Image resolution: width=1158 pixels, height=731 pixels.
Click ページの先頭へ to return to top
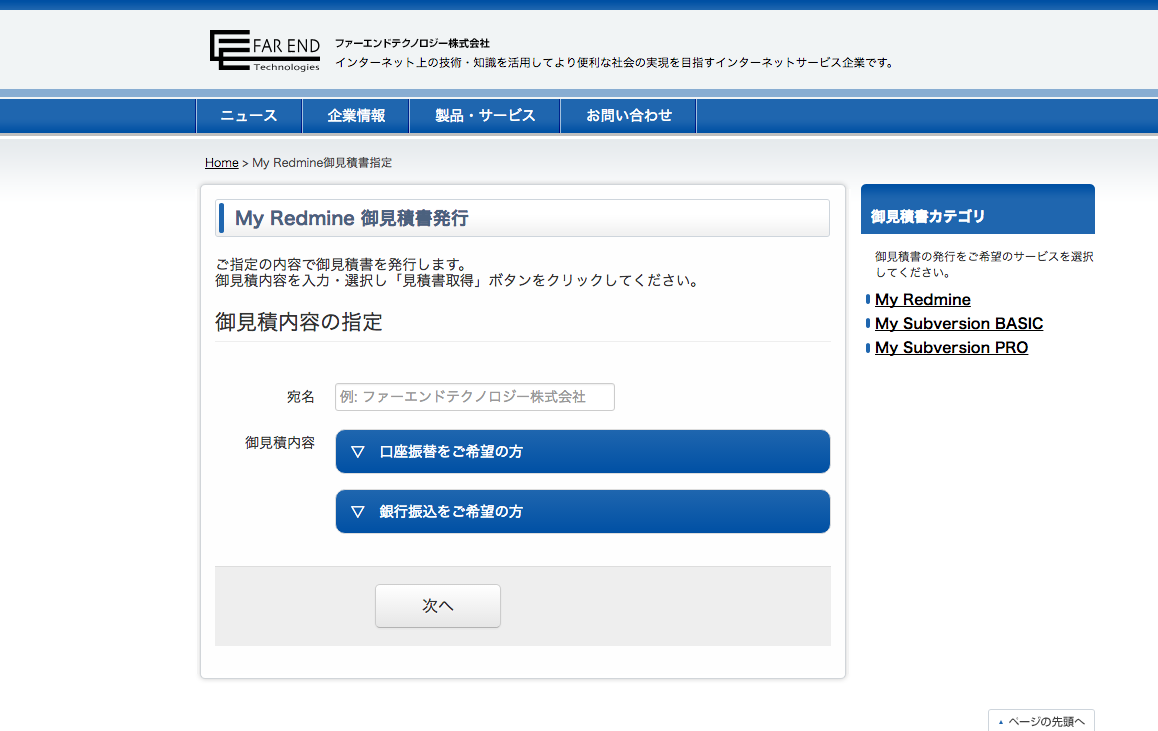point(1041,721)
